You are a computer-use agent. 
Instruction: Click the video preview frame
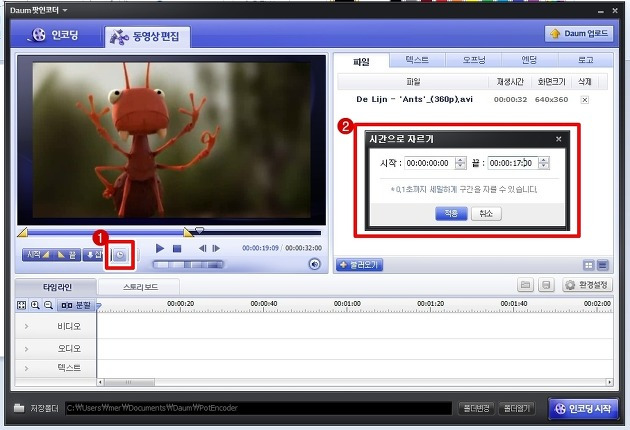tap(172, 140)
